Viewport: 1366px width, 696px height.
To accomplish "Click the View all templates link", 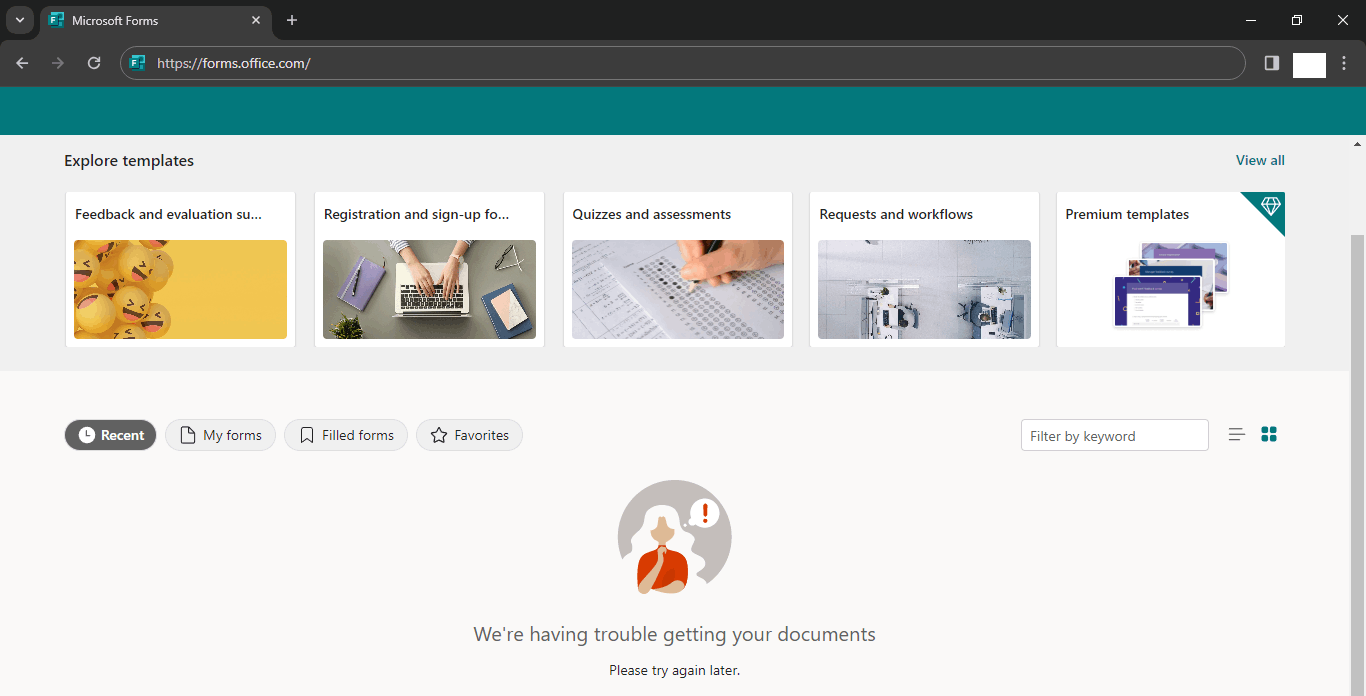I will [1259, 160].
